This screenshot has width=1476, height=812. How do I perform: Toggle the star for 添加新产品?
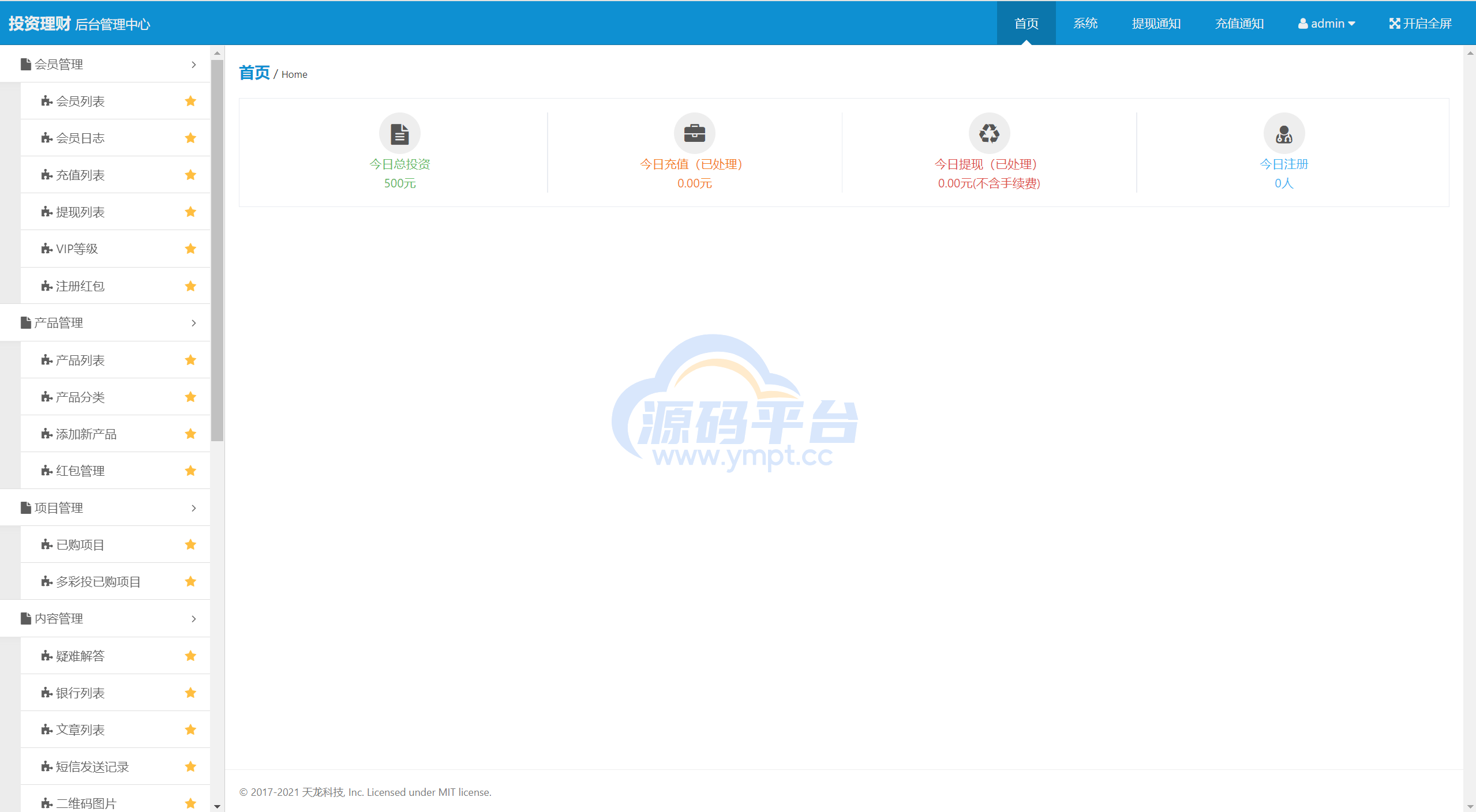(x=190, y=434)
